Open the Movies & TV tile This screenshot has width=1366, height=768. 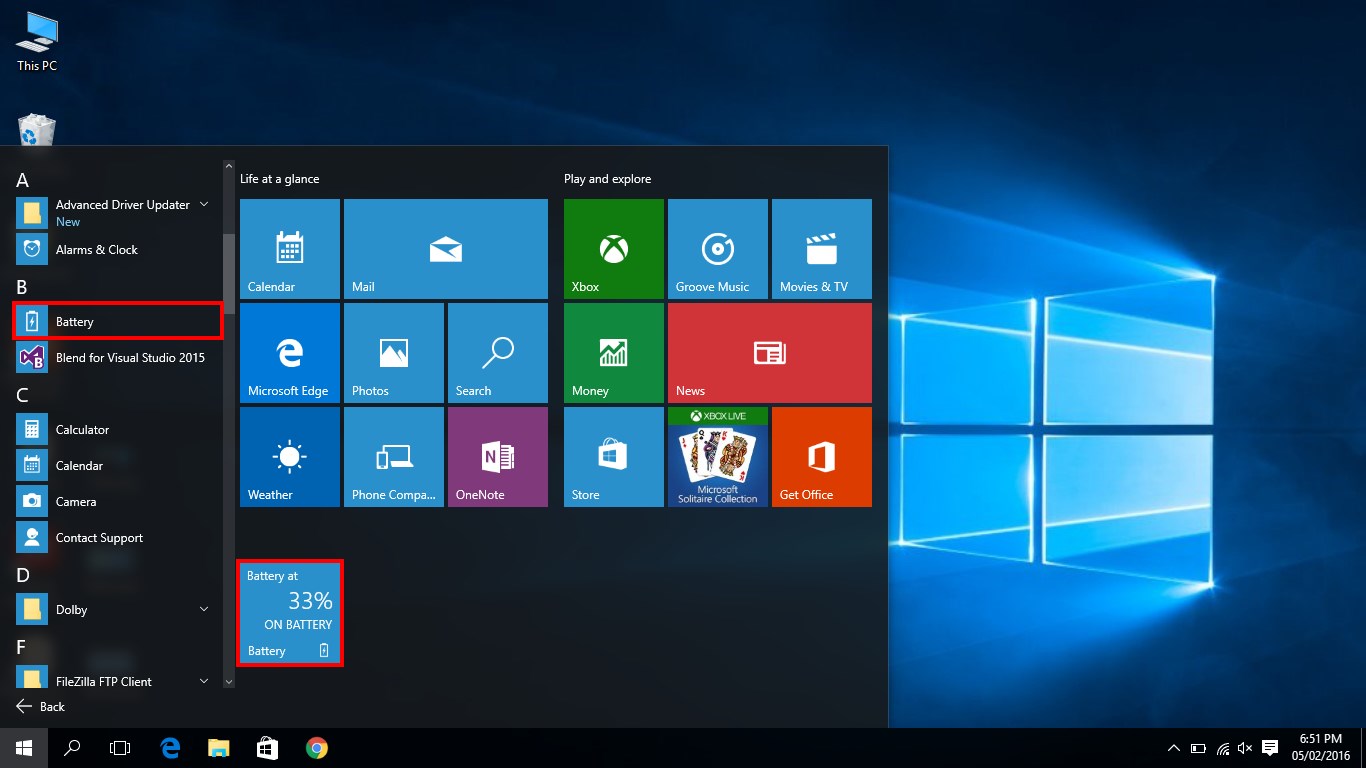tap(822, 249)
